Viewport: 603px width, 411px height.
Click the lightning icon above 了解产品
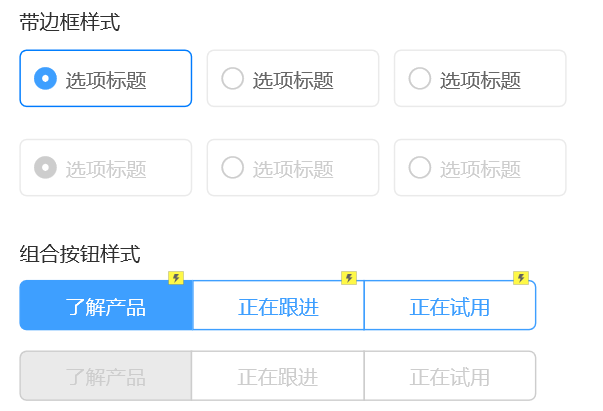tap(176, 278)
